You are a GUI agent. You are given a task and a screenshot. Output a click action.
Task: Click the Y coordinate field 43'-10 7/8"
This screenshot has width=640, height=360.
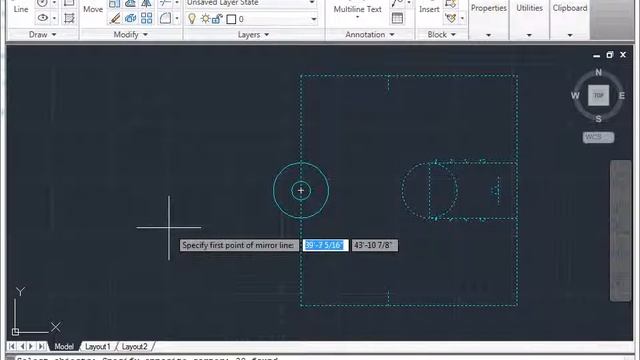coord(374,245)
